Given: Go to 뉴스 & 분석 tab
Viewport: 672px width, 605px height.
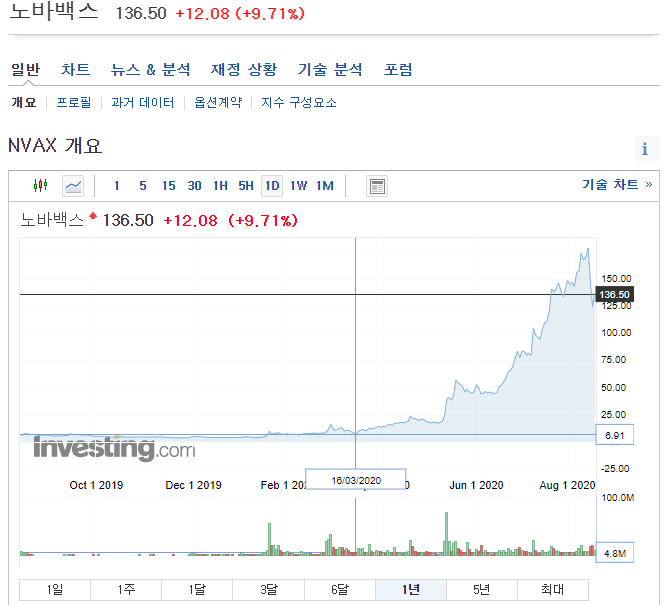Looking at the screenshot, I should 150,69.
